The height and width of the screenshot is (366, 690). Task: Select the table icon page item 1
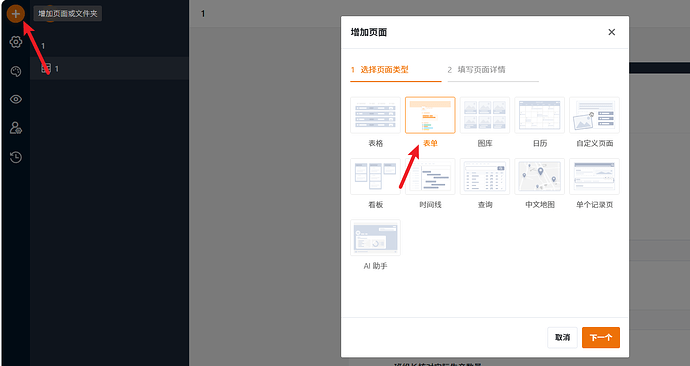point(110,68)
